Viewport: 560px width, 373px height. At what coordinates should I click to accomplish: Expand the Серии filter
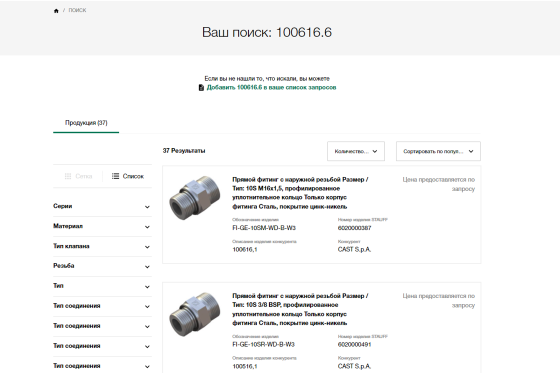[102, 207]
